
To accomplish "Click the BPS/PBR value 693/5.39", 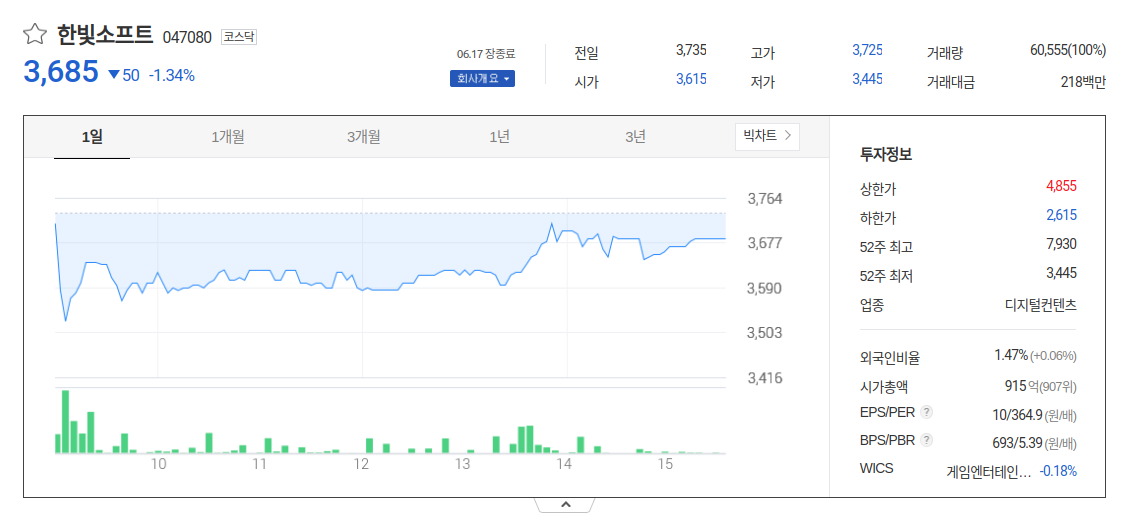I will point(1016,443).
